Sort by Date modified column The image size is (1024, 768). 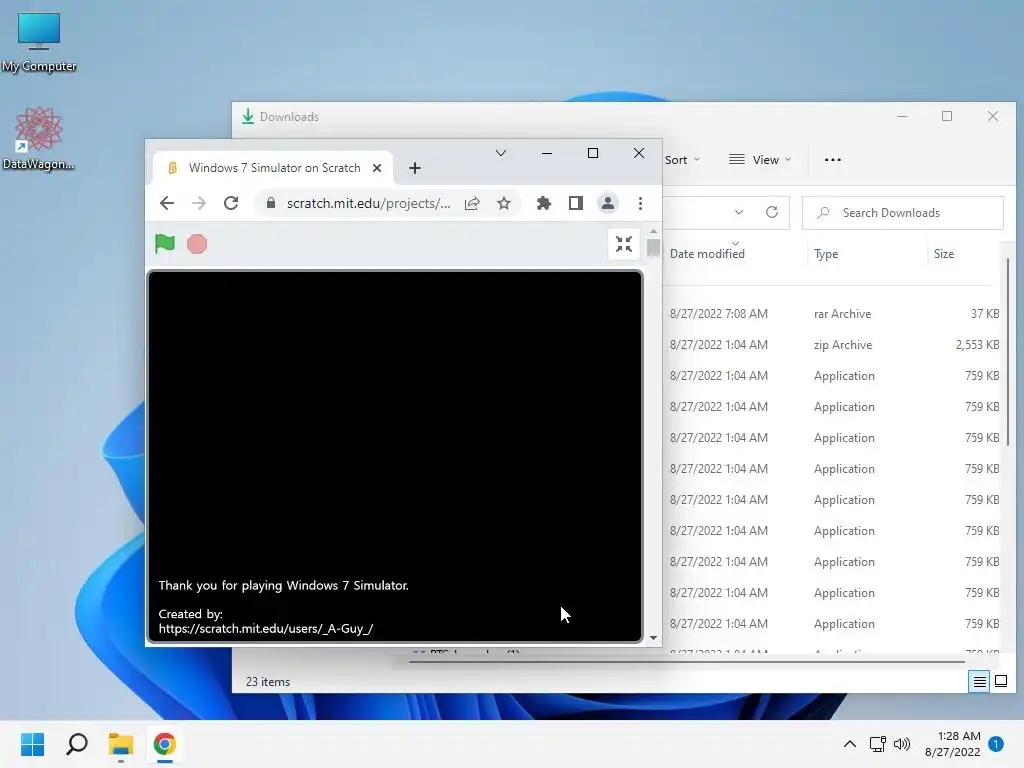pyautogui.click(x=707, y=254)
